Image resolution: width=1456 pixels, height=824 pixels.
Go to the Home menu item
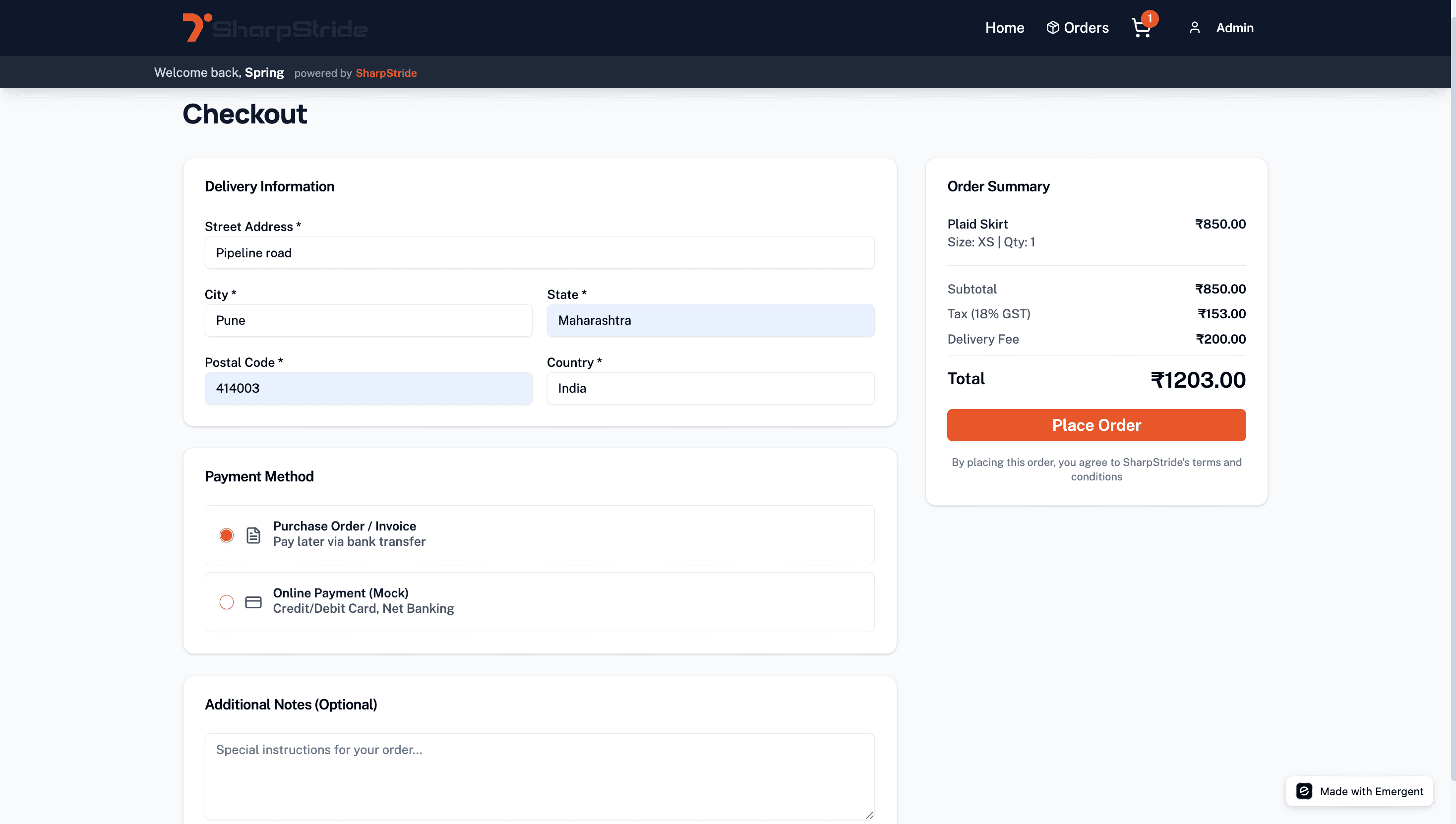click(1004, 28)
